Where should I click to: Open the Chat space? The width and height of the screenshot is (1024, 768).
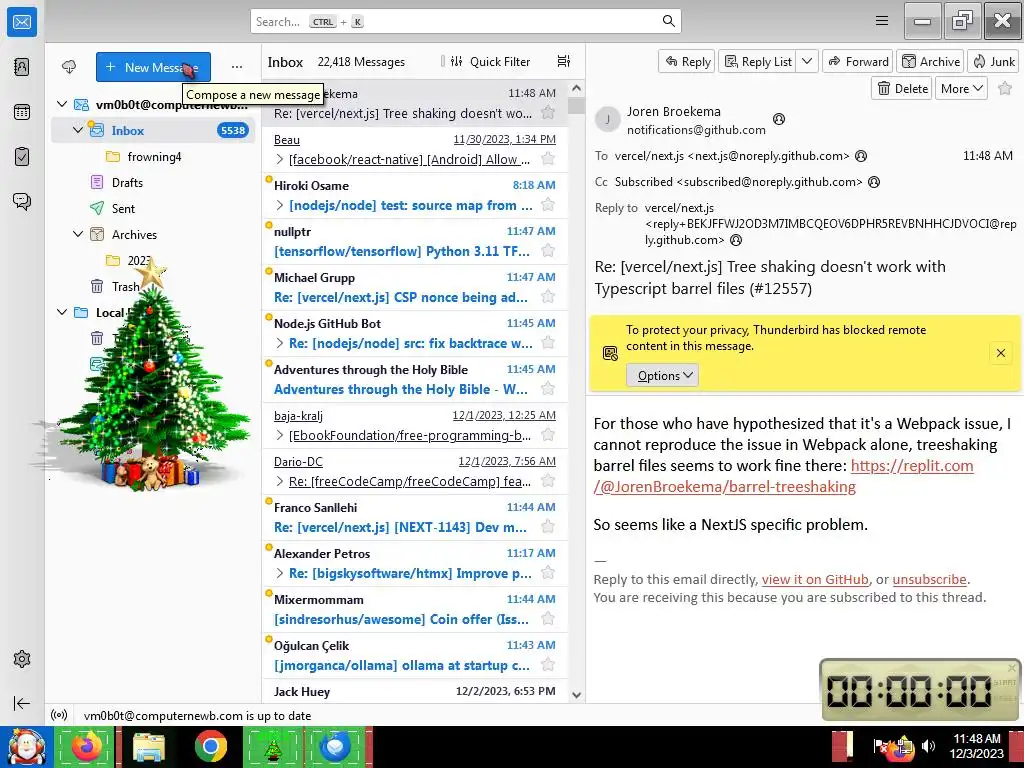pos(22,201)
